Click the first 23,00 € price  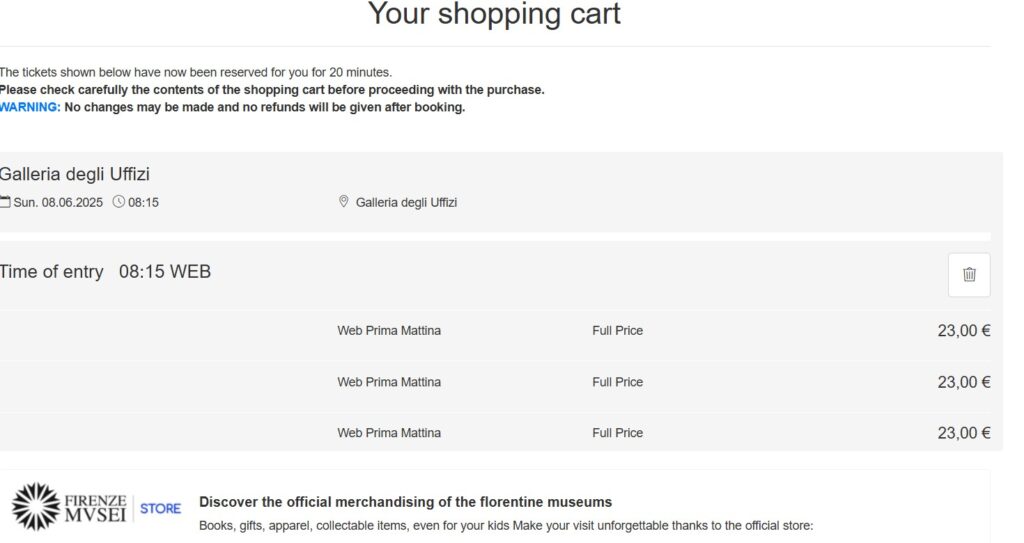pyautogui.click(x=964, y=331)
